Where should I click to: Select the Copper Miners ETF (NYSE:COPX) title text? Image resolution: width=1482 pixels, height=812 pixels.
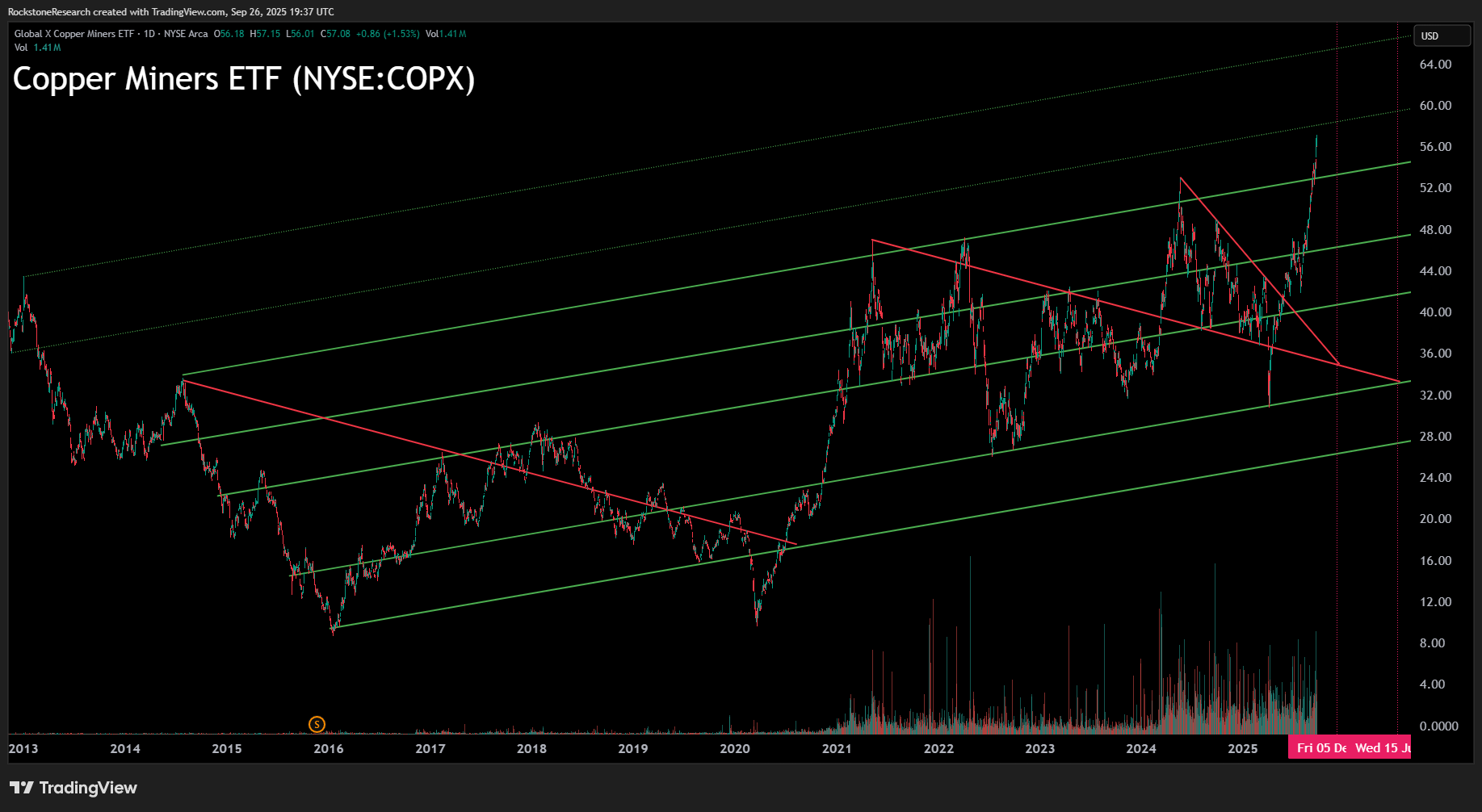point(244,79)
